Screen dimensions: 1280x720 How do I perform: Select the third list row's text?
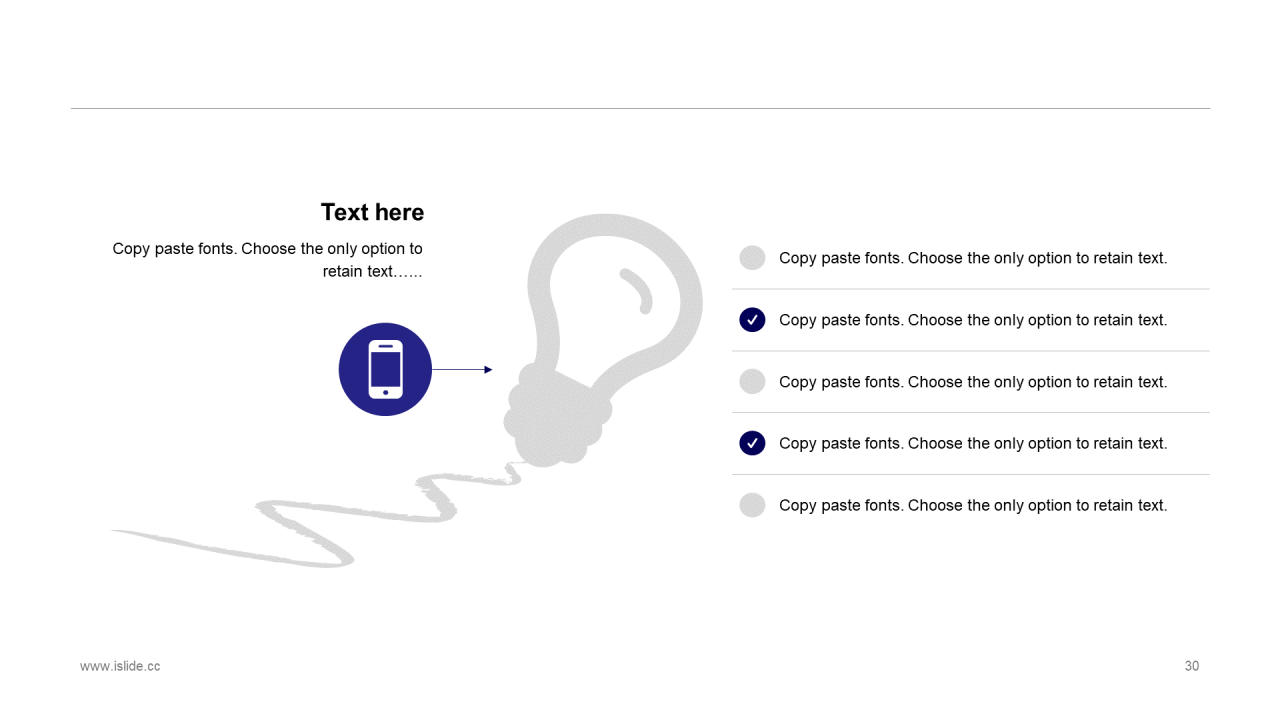(973, 382)
